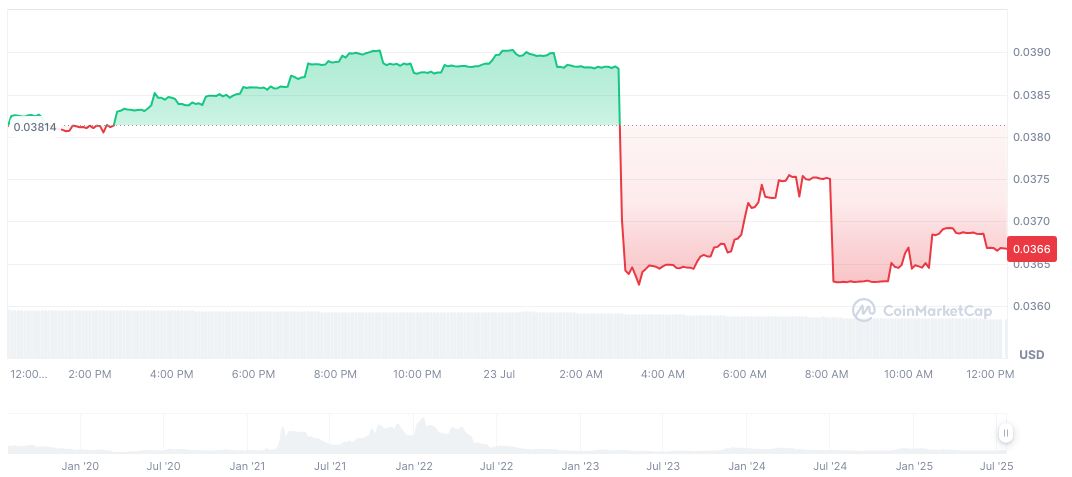The width and height of the screenshot is (1072, 477).
Task: Click the 12:00 PM label at chart end
Action: (x=990, y=374)
